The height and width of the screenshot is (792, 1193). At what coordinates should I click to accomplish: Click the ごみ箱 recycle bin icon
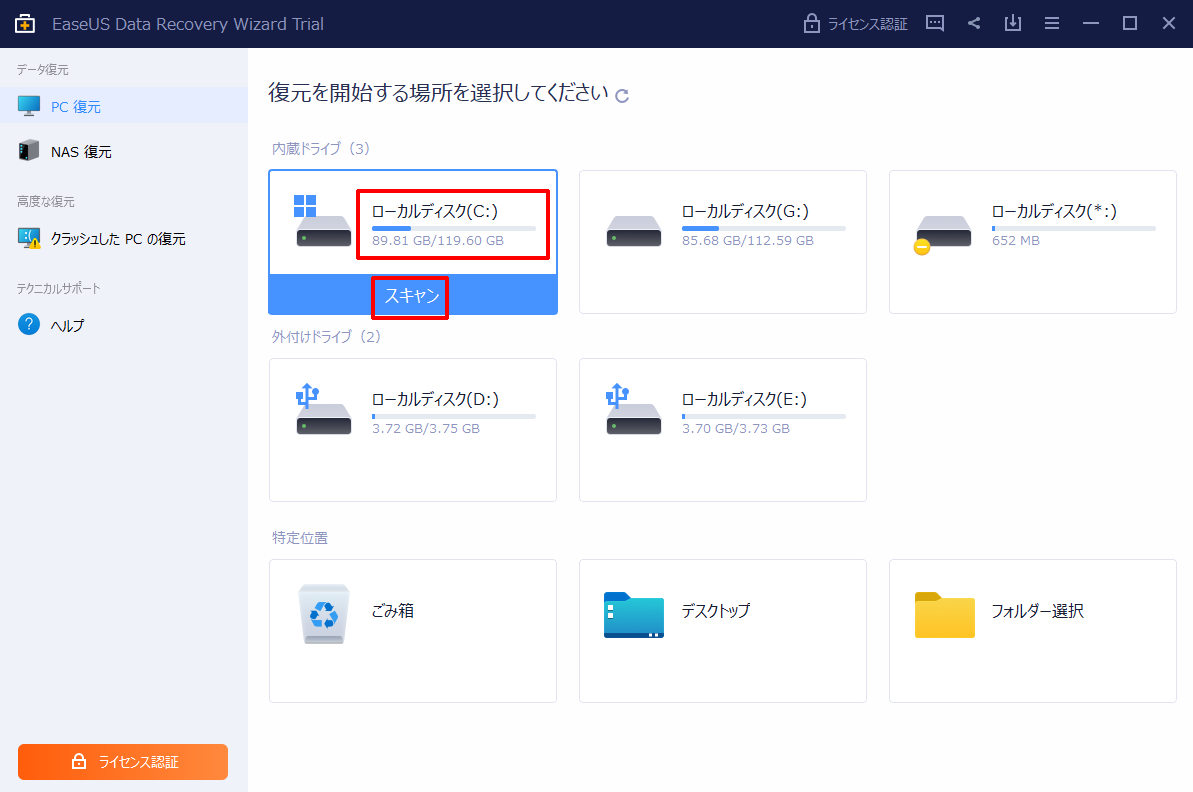(324, 613)
